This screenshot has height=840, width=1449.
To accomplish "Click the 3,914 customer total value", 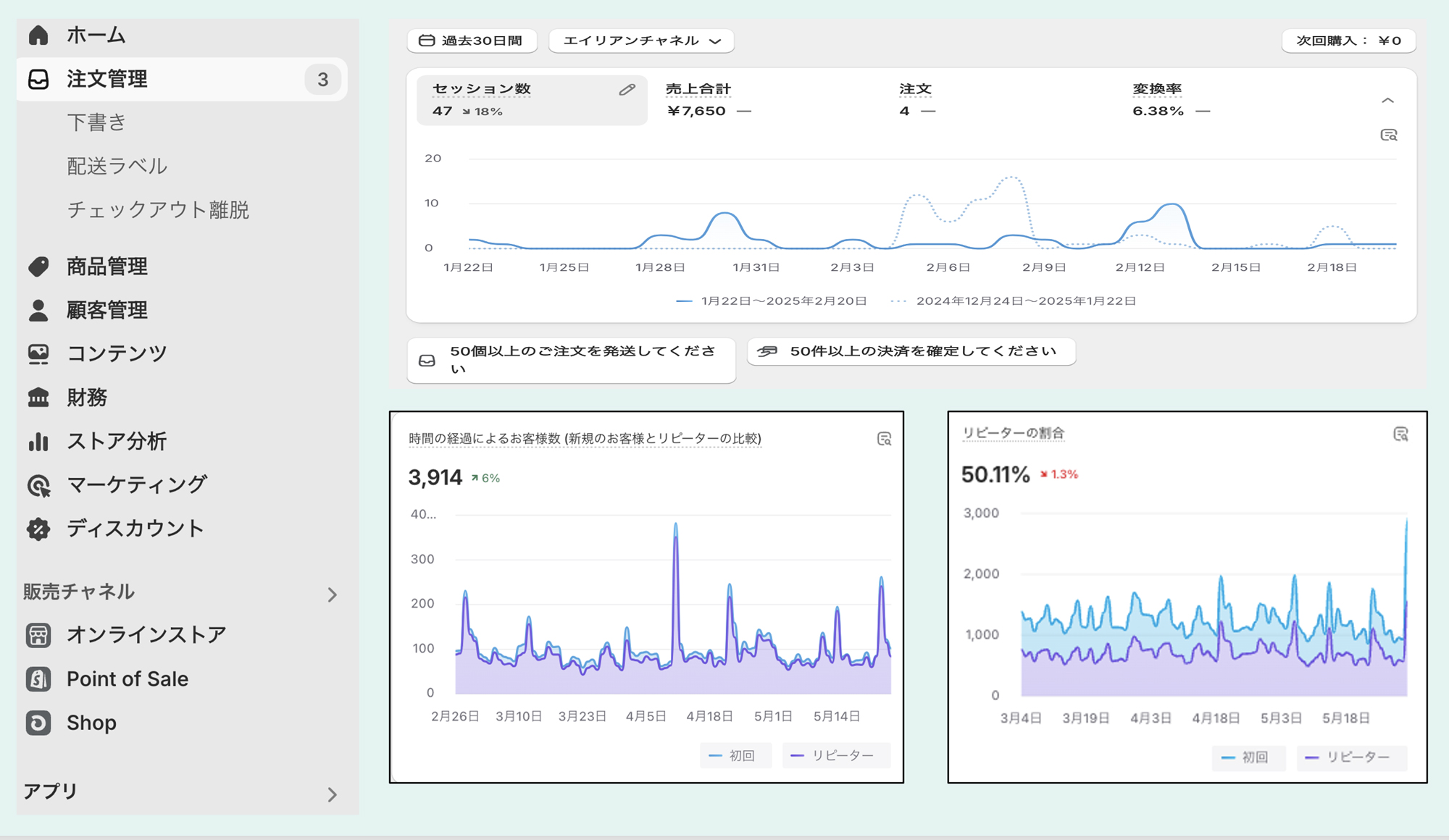I will click(x=435, y=478).
